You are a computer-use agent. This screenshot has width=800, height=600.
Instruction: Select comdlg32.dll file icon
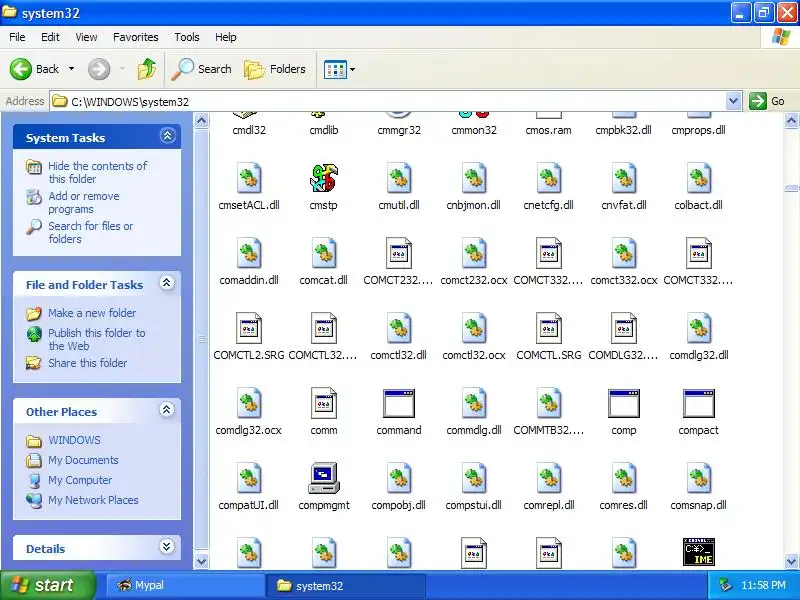[x=698, y=328]
